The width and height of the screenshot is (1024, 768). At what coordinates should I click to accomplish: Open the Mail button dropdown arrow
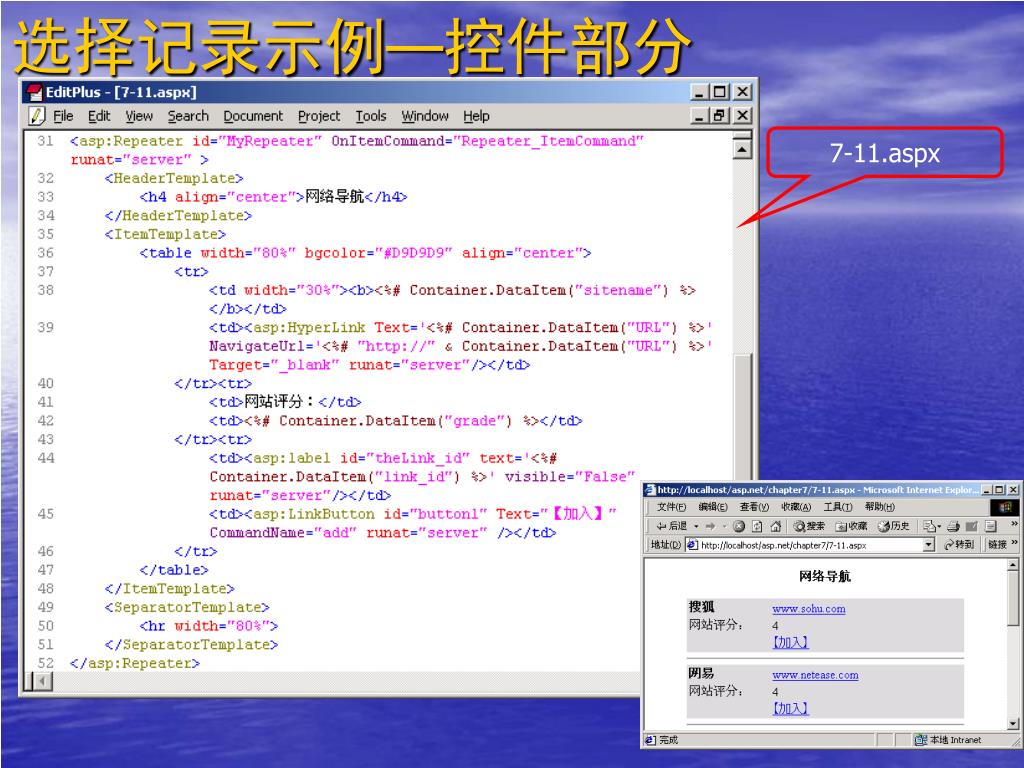click(x=939, y=526)
